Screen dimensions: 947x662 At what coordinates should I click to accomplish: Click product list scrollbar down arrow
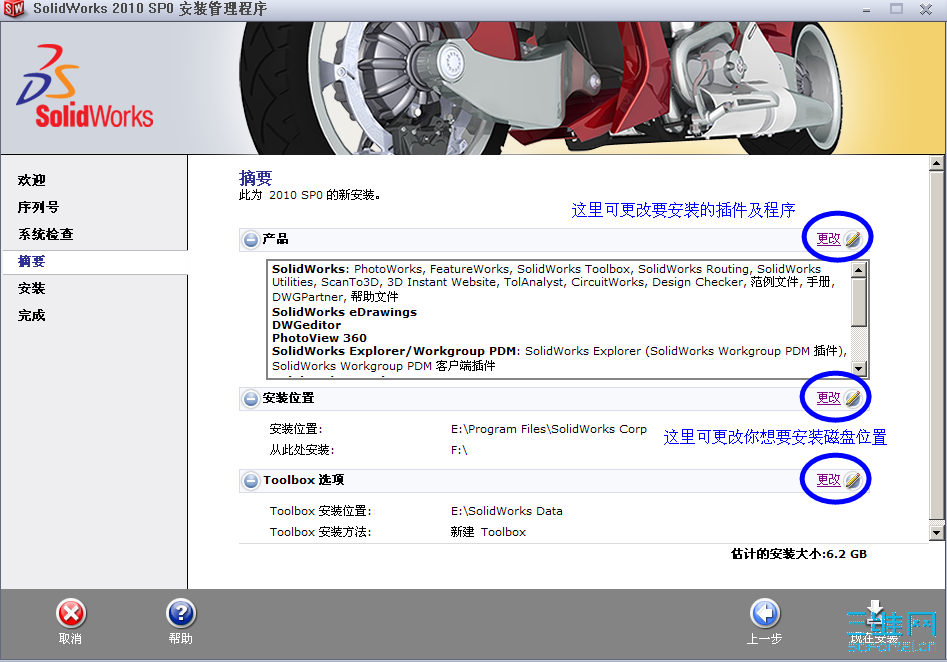coord(859,368)
